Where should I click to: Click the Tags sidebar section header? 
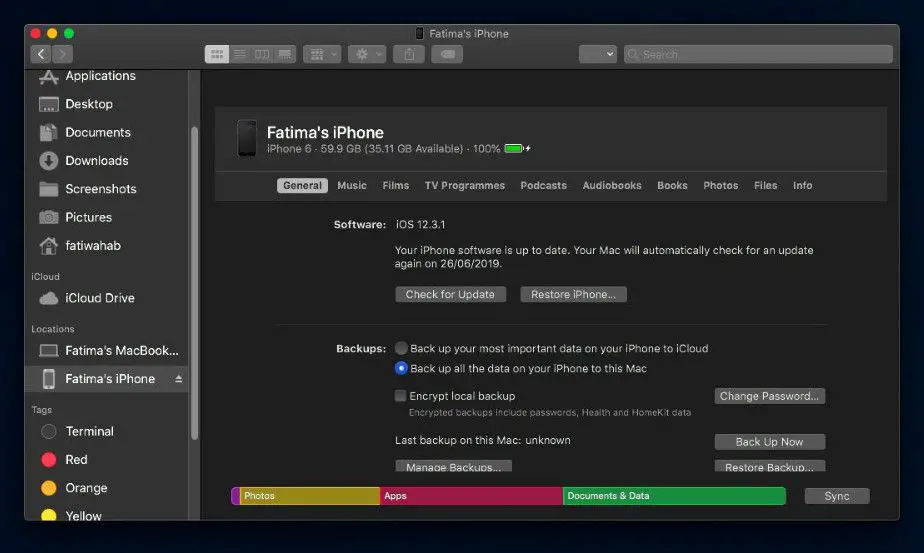pos(41,410)
